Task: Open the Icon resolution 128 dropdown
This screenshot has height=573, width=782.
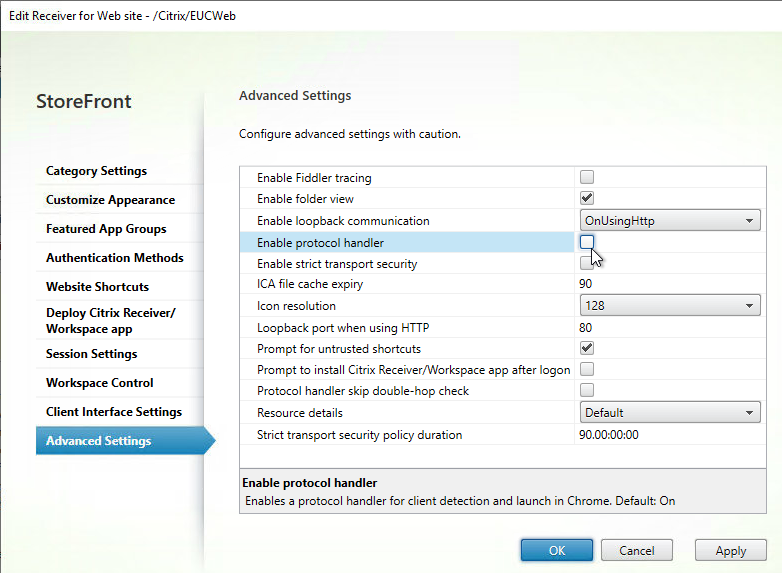Action: tap(670, 305)
